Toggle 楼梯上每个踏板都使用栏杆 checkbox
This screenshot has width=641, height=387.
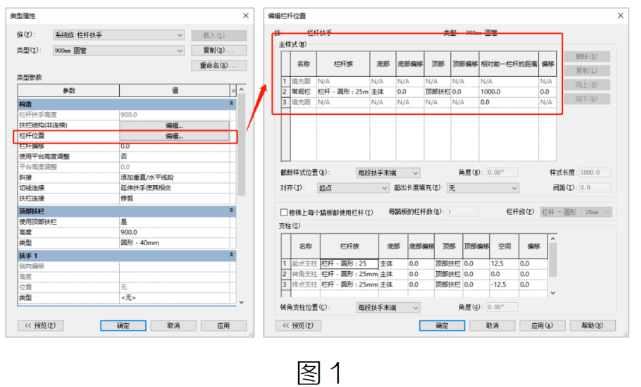point(284,212)
